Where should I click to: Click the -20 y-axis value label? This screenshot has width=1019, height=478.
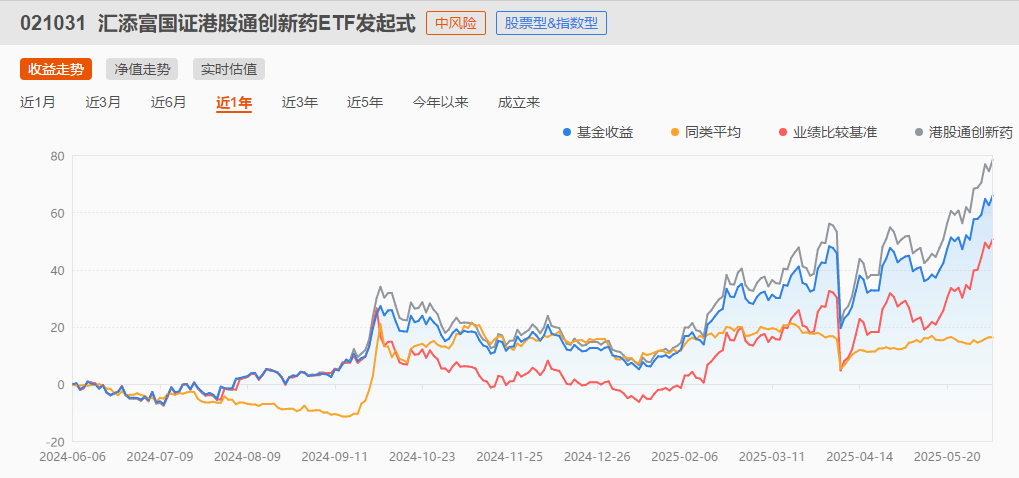pyautogui.click(x=55, y=442)
